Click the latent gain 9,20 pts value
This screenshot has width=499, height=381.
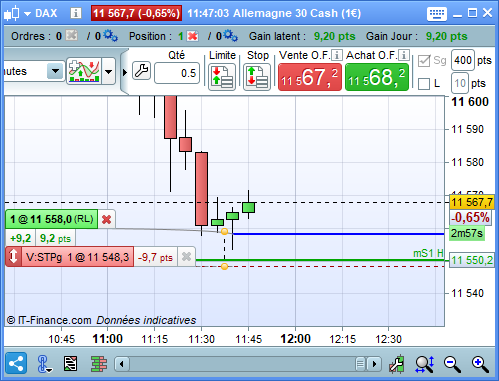pyautogui.click(x=334, y=36)
